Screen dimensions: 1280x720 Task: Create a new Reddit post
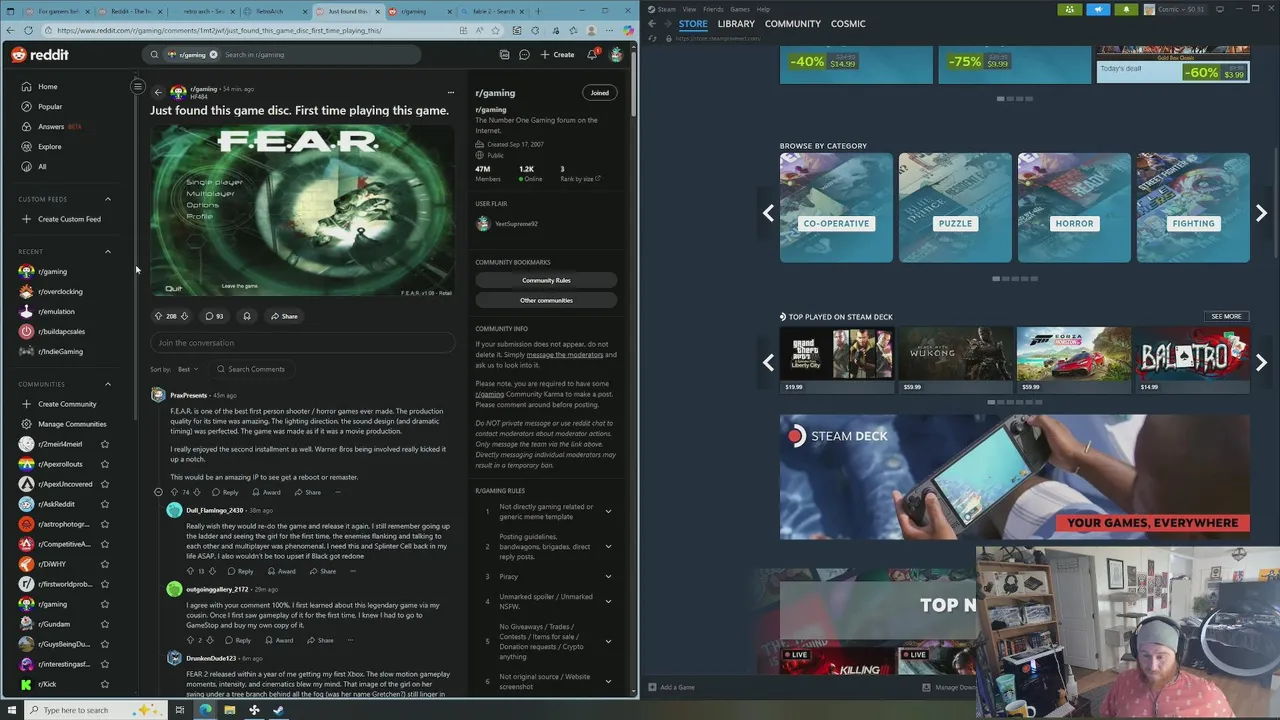click(x=557, y=55)
